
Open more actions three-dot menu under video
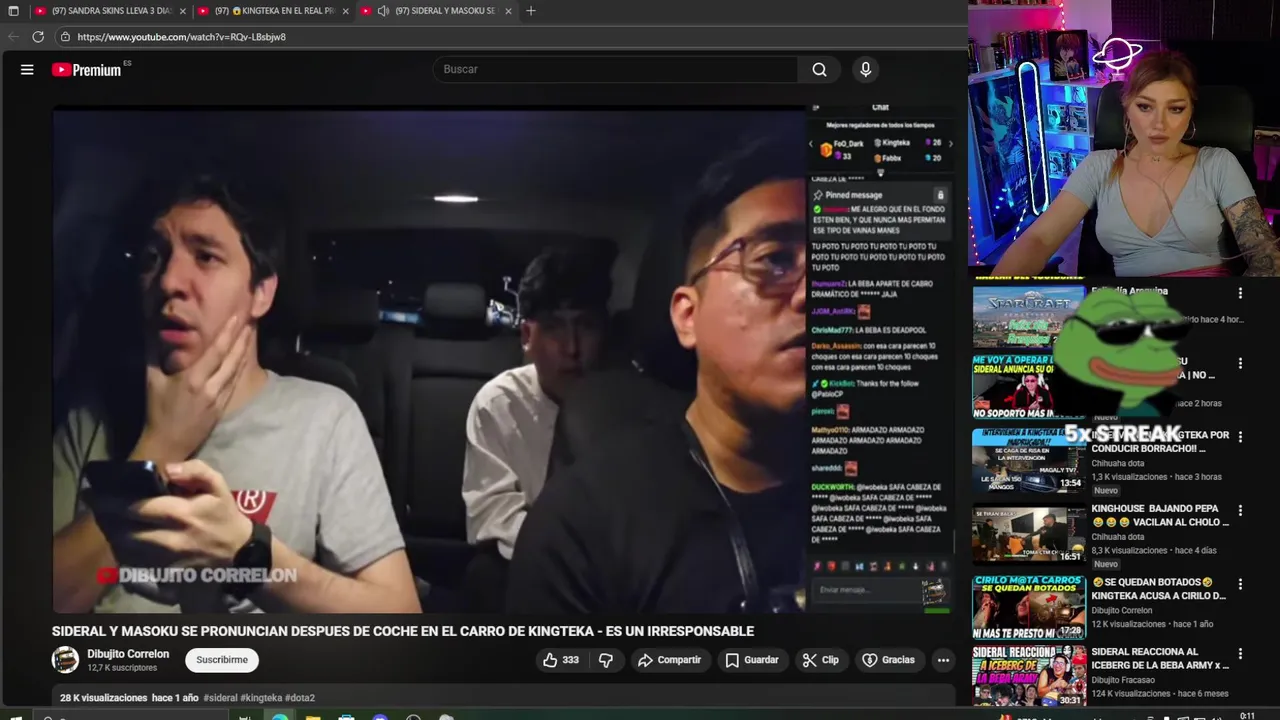coord(943,660)
